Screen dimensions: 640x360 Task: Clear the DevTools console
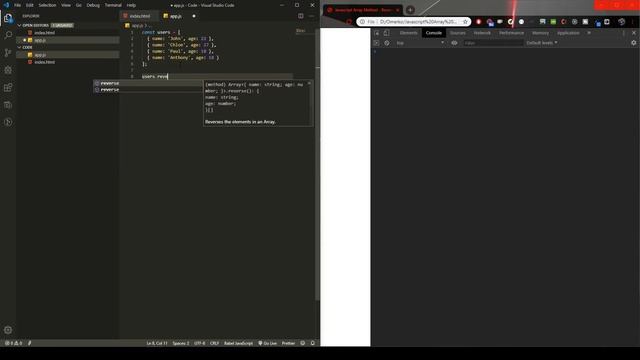point(387,43)
